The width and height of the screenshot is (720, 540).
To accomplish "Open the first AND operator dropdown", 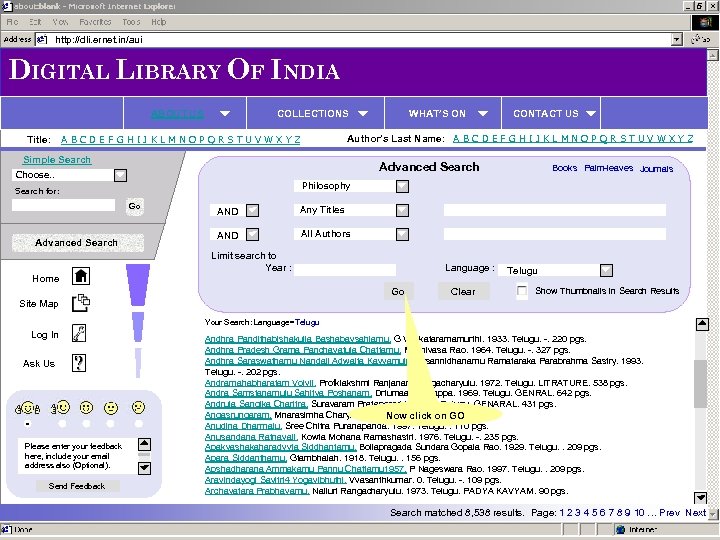I will [253, 211].
